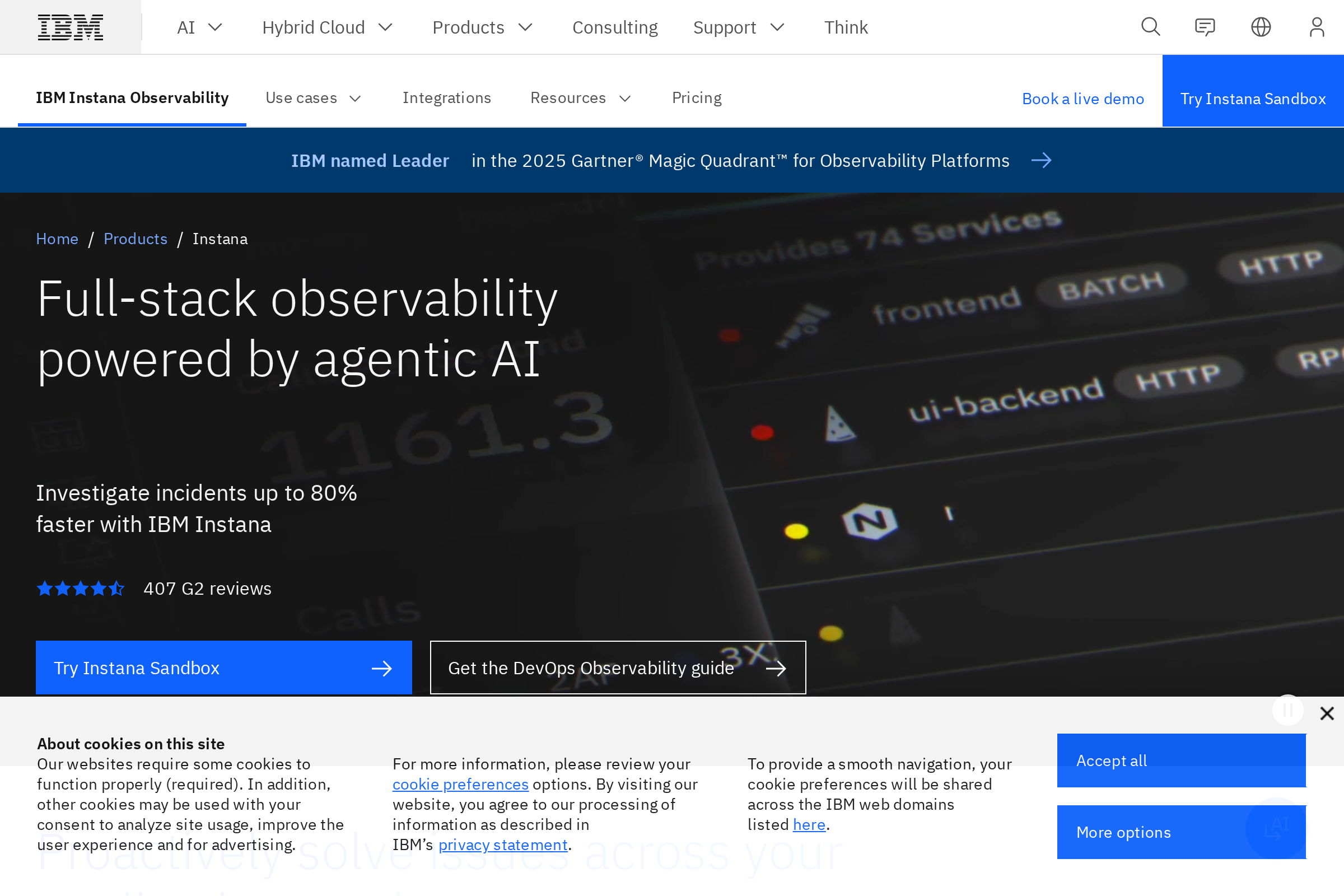Click the G2 star rating icons
This screenshot has width=1344, height=896.
pos(81,589)
